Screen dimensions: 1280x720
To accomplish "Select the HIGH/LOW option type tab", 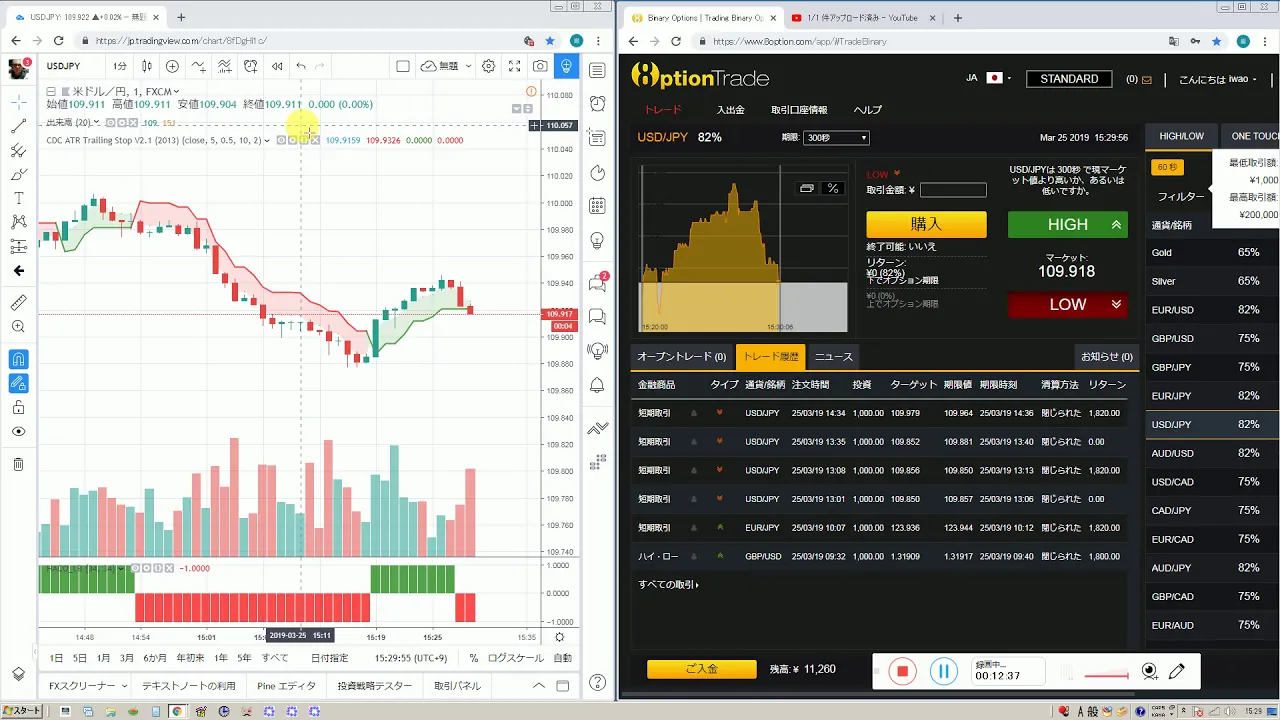I will [1181, 136].
